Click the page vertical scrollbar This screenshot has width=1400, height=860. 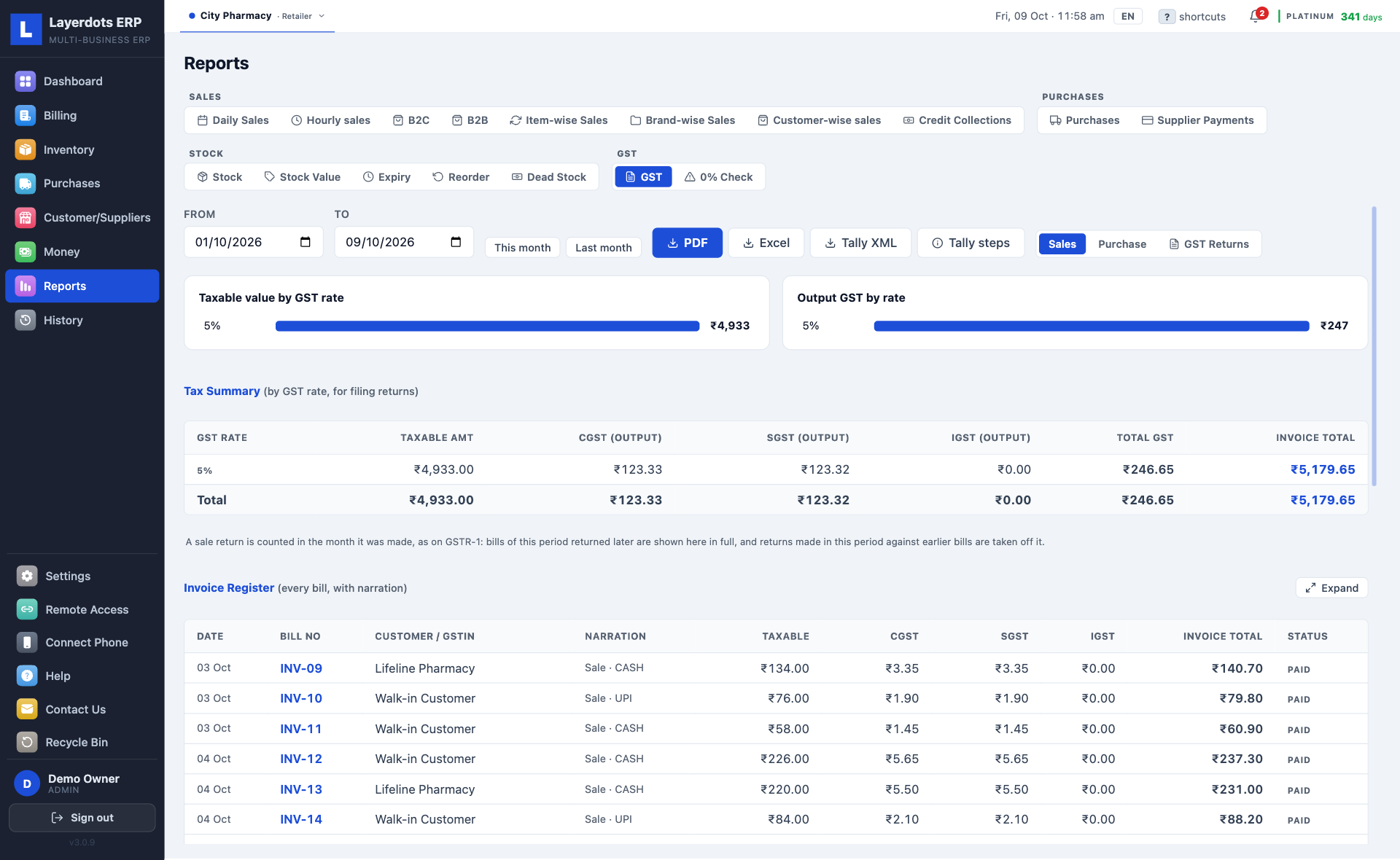(x=1374, y=346)
